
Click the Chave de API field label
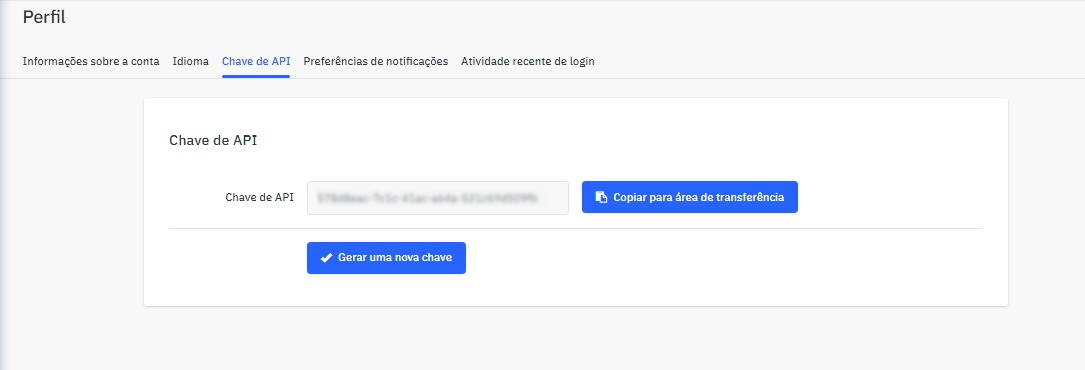point(259,197)
